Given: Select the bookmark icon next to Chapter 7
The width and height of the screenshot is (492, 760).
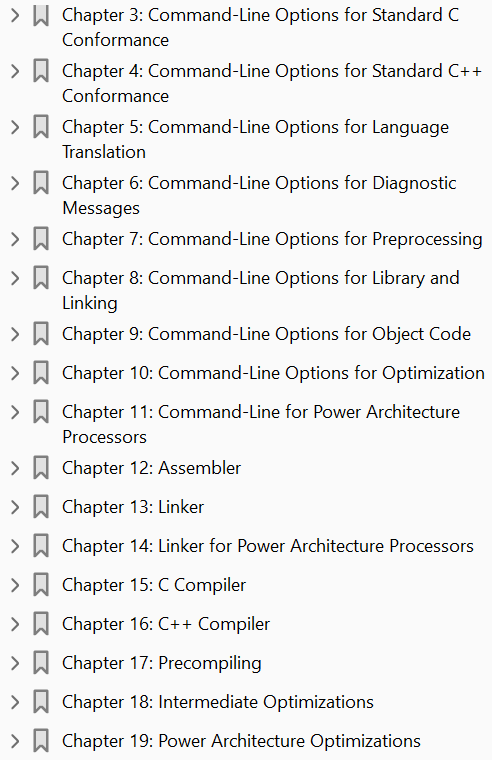Looking at the screenshot, I should [41, 239].
